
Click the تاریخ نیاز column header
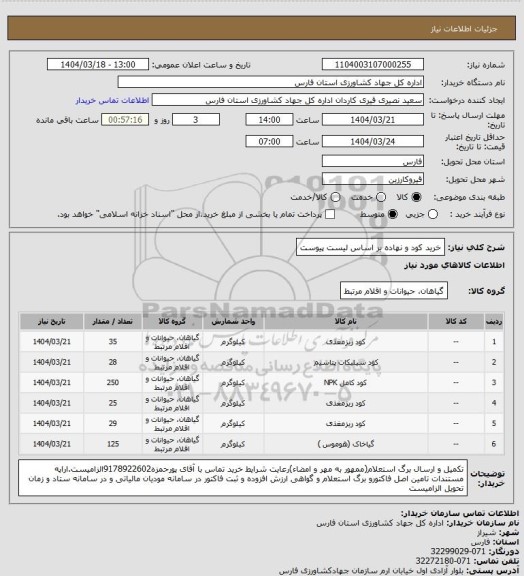[x=51, y=321]
